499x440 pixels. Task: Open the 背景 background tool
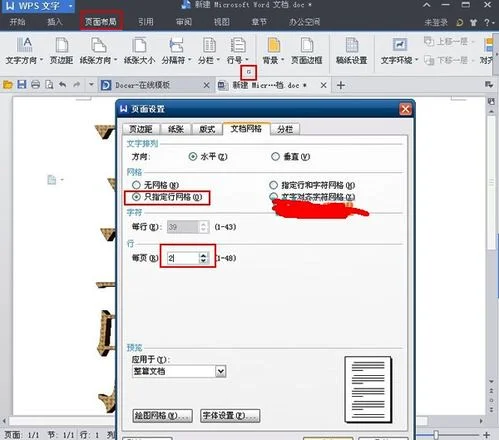273,51
